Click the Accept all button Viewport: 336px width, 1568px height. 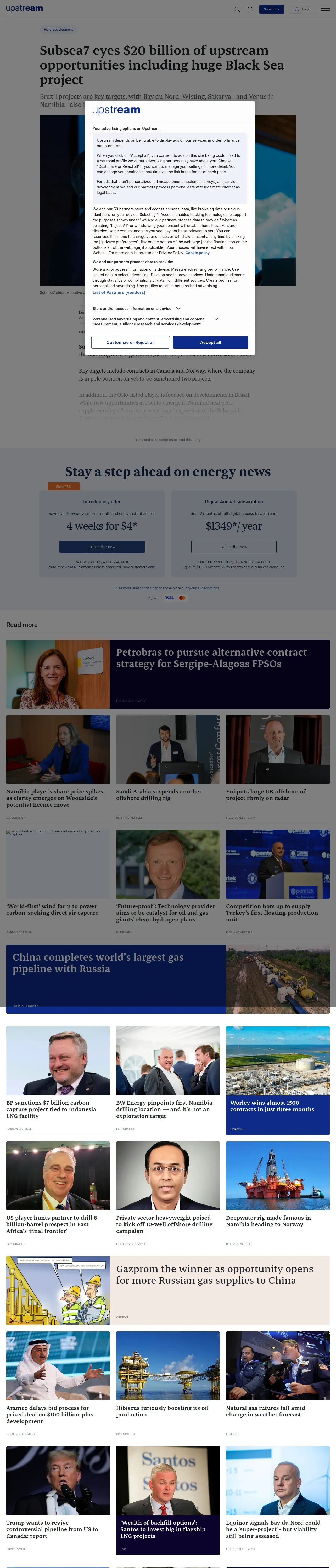click(210, 342)
